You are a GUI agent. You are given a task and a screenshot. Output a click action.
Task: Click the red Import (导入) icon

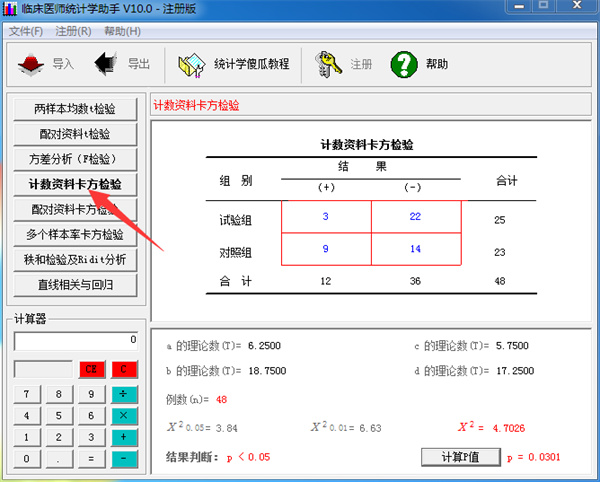[31, 64]
